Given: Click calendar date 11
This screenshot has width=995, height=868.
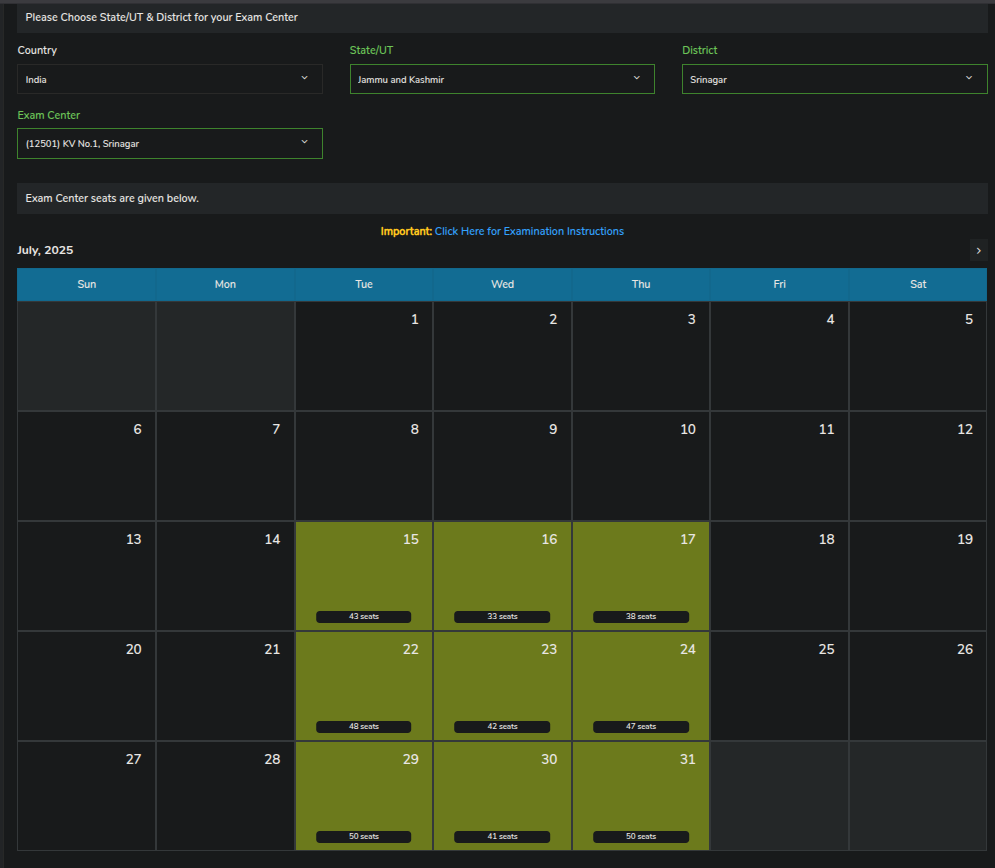Looking at the screenshot, I should click(x=779, y=466).
